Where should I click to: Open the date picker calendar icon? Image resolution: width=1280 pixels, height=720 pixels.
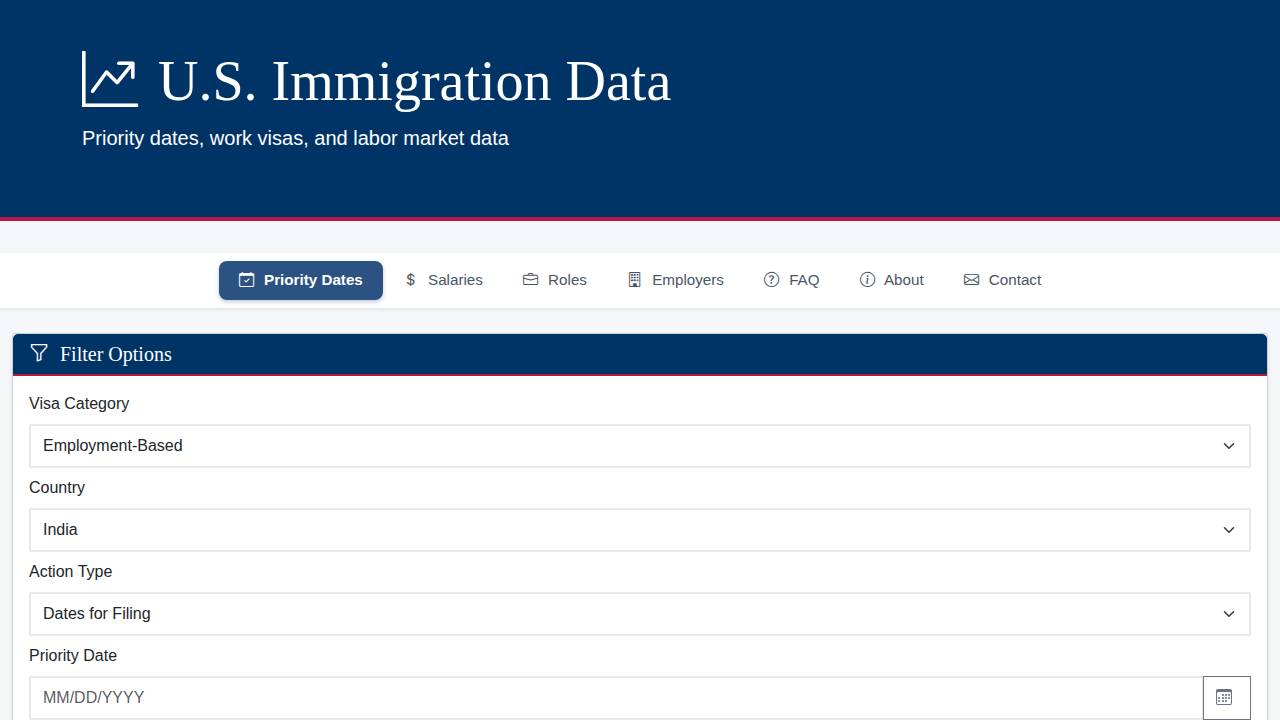tap(1226, 696)
